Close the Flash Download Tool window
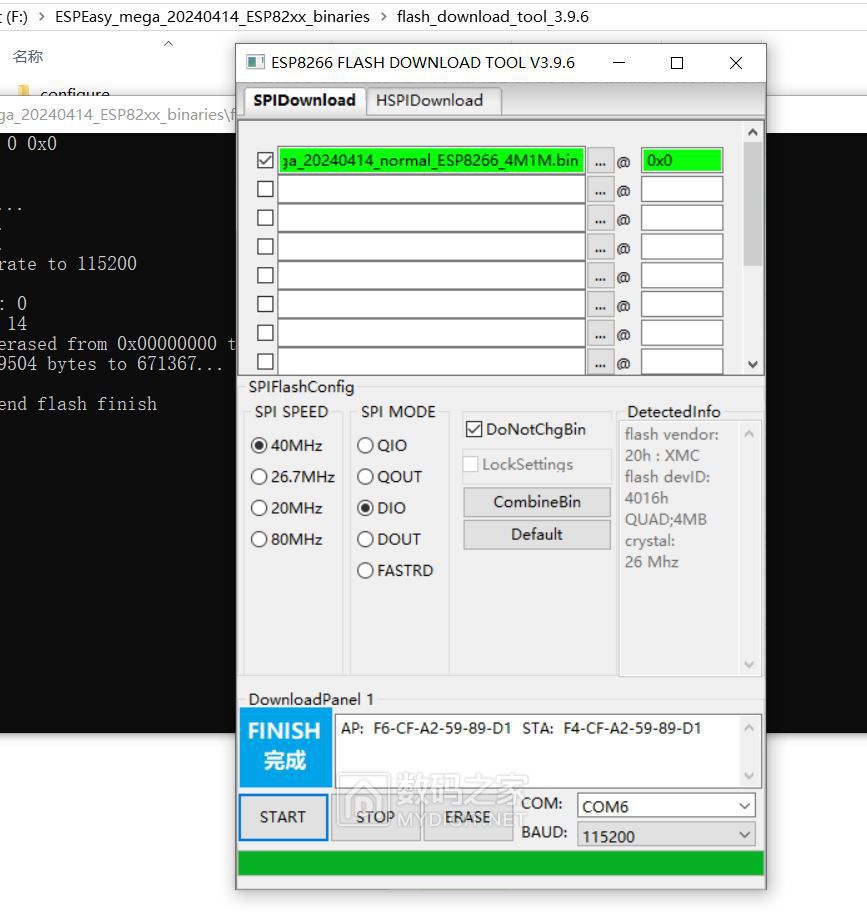The width and height of the screenshot is (867, 921). click(x=735, y=63)
